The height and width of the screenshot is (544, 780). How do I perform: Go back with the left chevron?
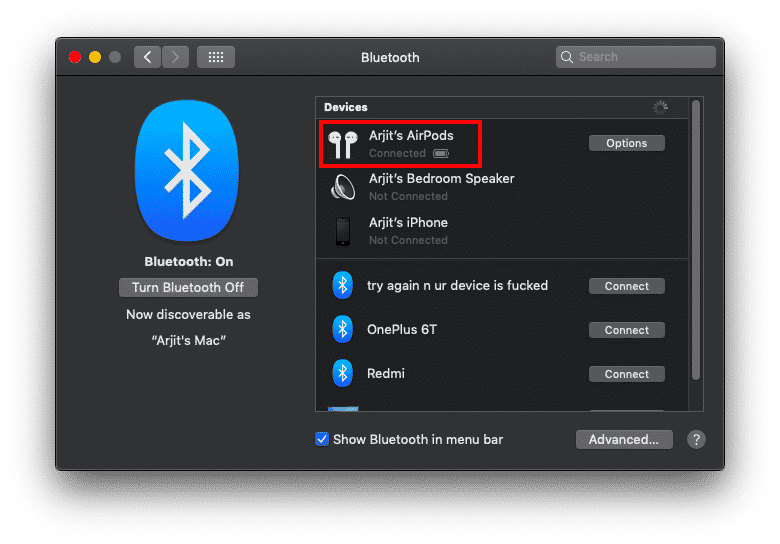pos(147,57)
